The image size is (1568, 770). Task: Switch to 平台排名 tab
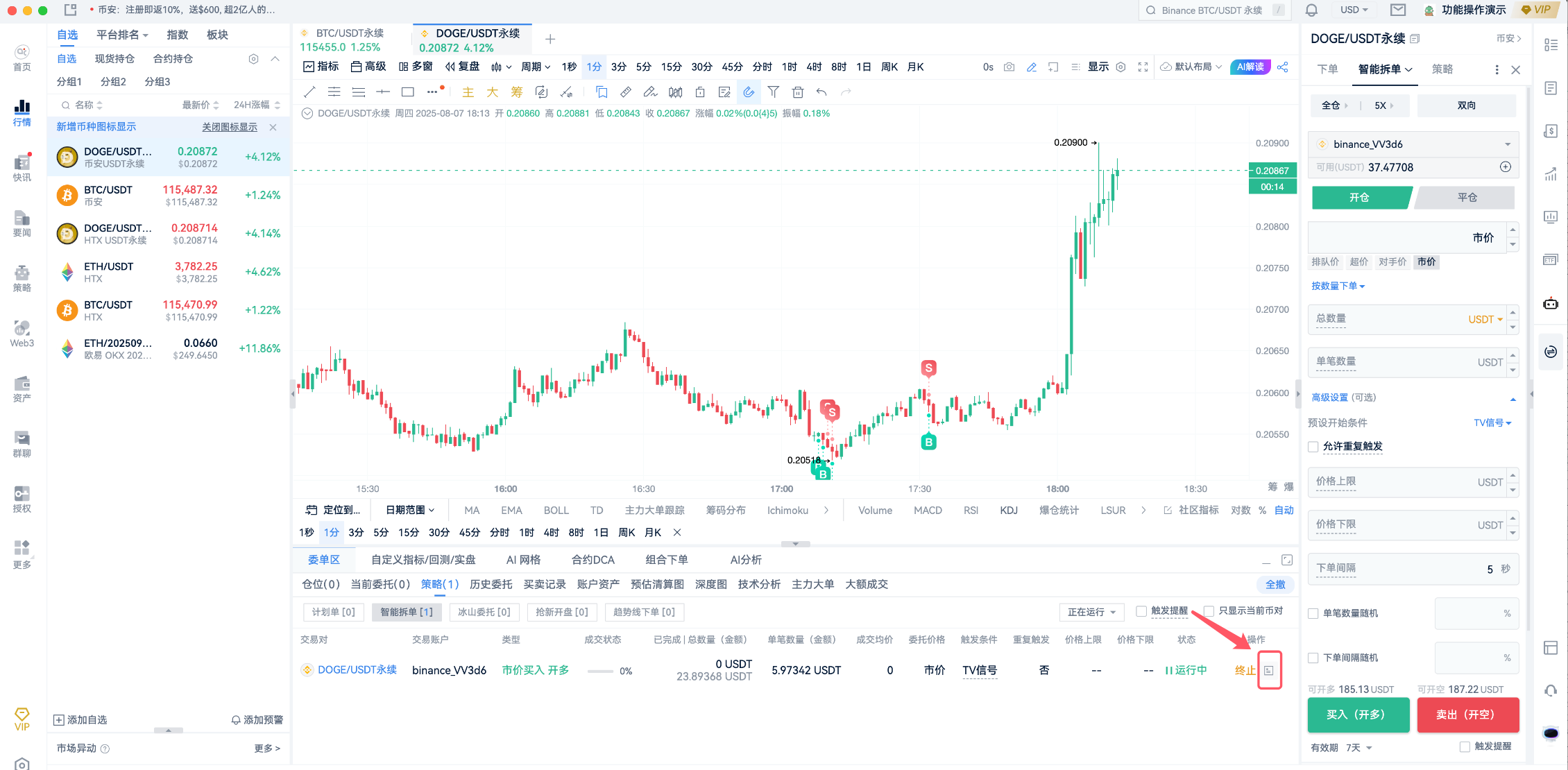(122, 35)
